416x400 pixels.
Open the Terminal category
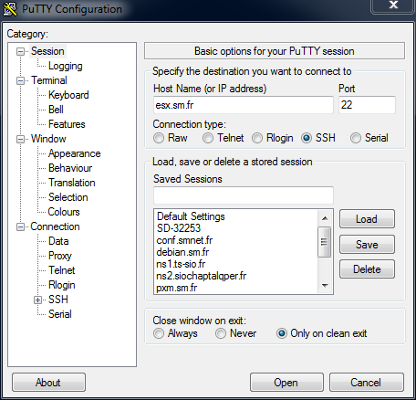(49, 80)
